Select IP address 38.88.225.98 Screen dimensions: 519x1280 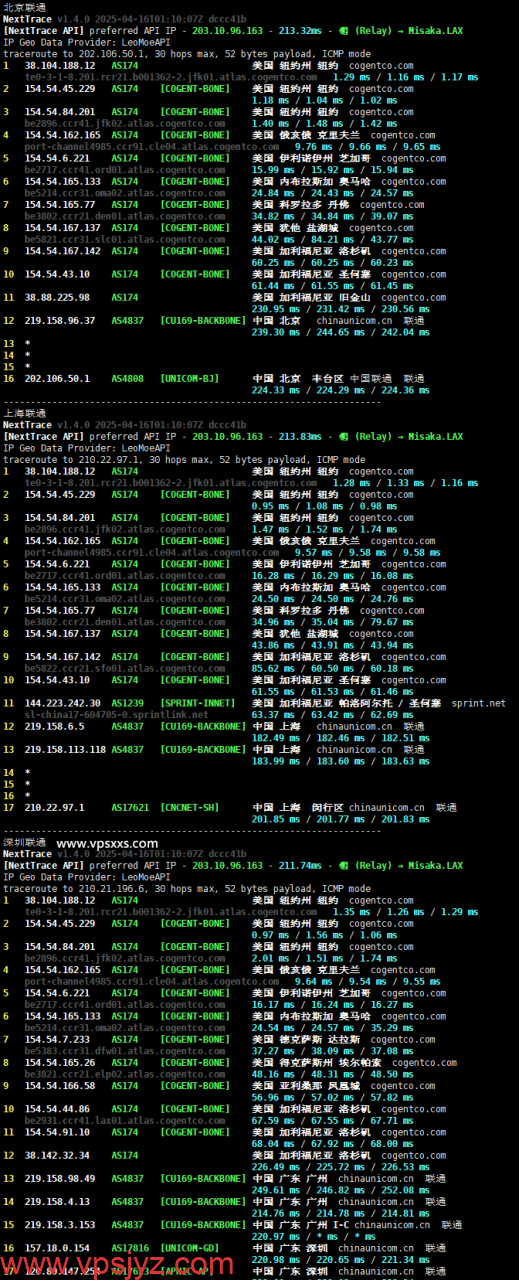pyautogui.click(x=57, y=297)
